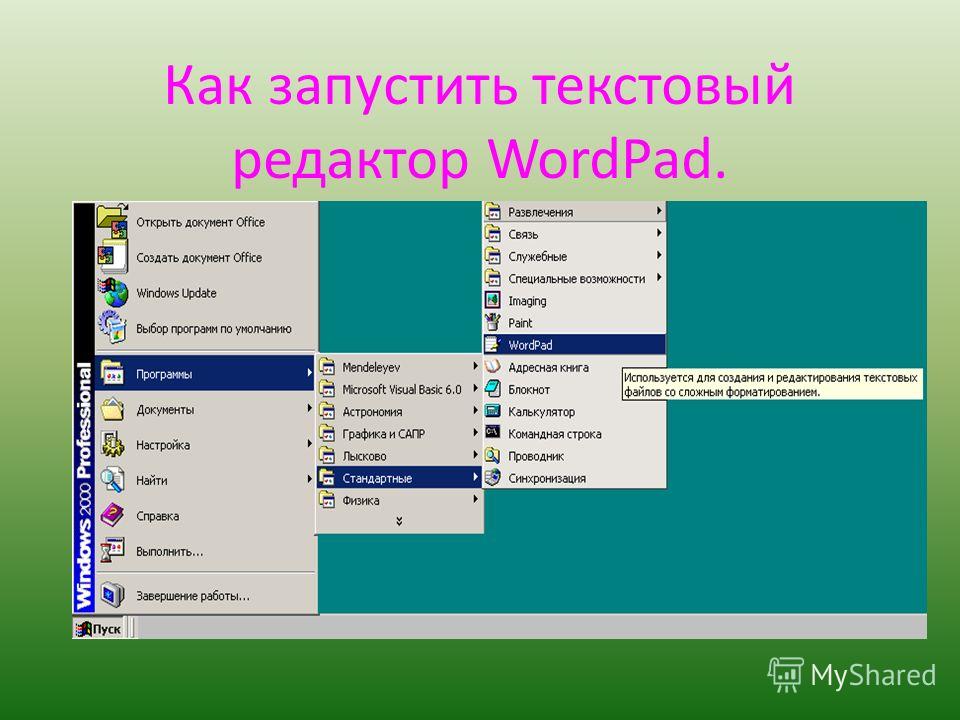Image resolution: width=960 pixels, height=720 pixels.
Task: Click the Imaging program icon
Action: (x=493, y=300)
